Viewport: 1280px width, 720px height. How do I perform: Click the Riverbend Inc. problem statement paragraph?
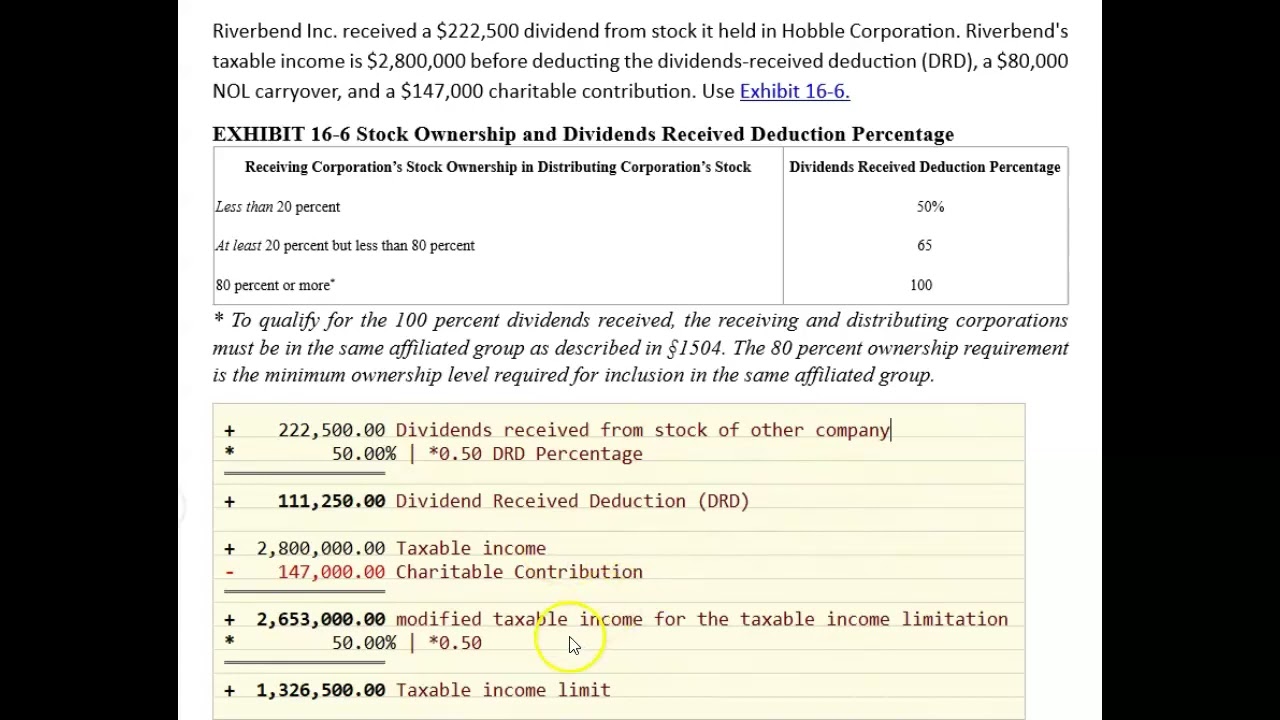pos(640,61)
